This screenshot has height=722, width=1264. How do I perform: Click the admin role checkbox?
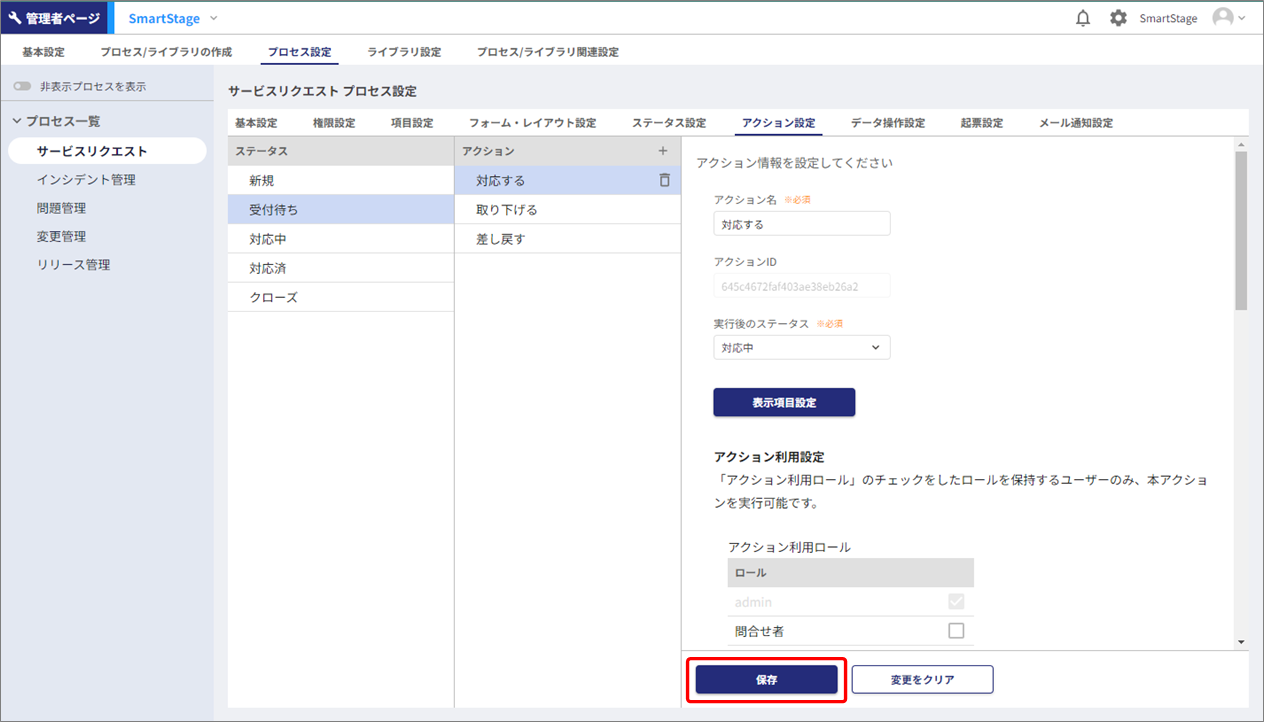(956, 602)
